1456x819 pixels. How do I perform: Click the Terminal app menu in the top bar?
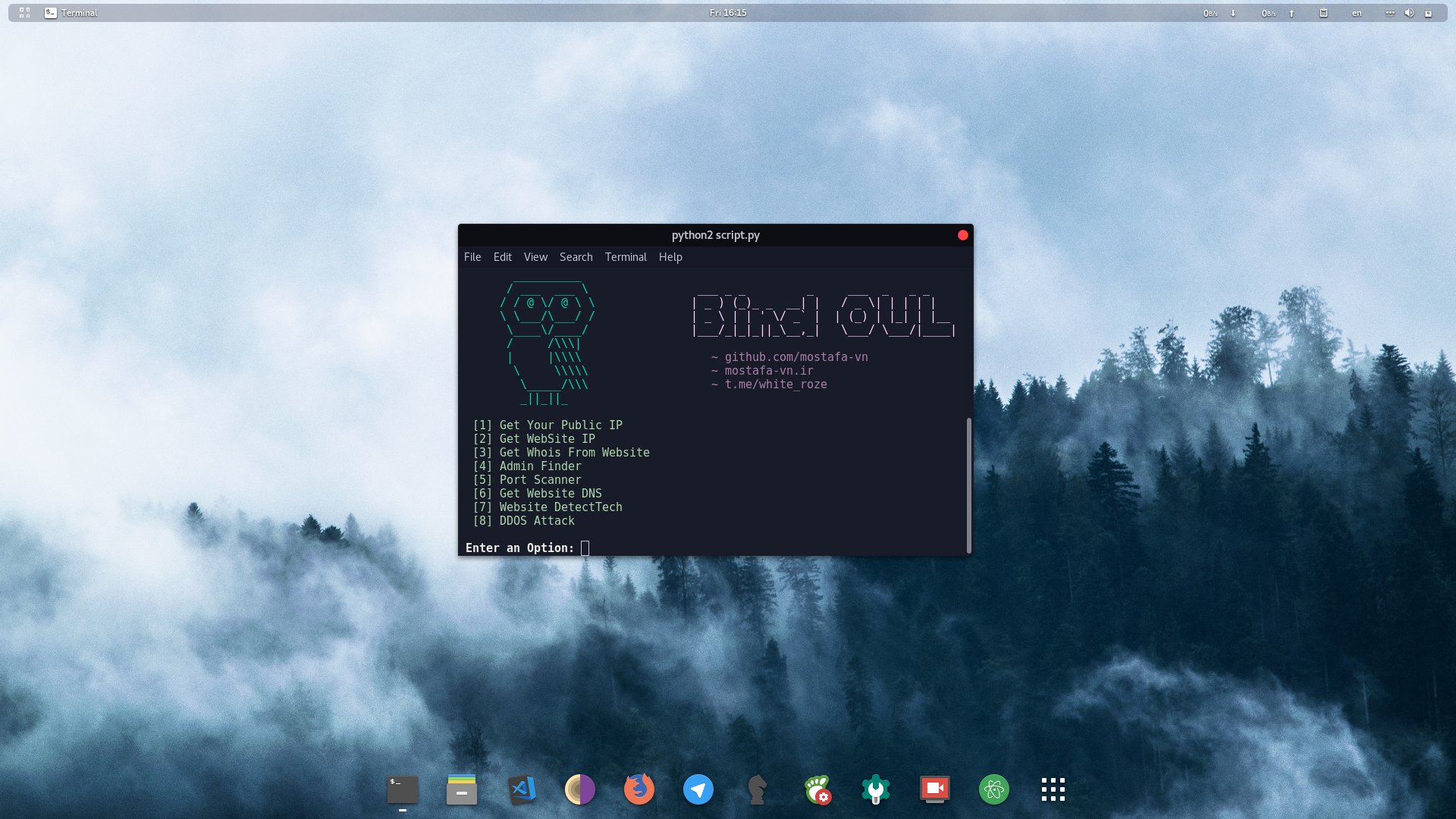pyautogui.click(x=71, y=13)
